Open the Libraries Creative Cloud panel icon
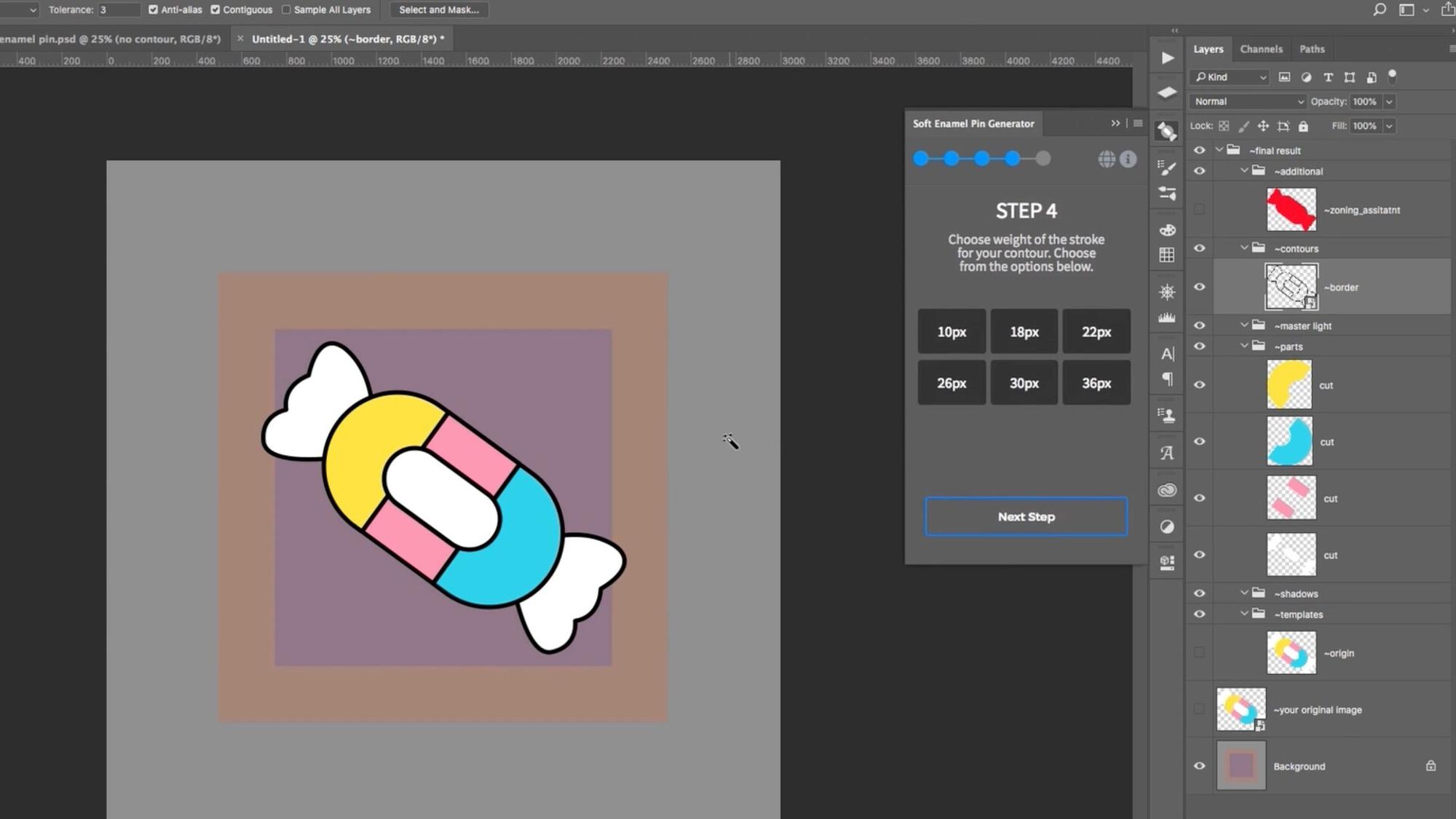 pyautogui.click(x=1167, y=490)
